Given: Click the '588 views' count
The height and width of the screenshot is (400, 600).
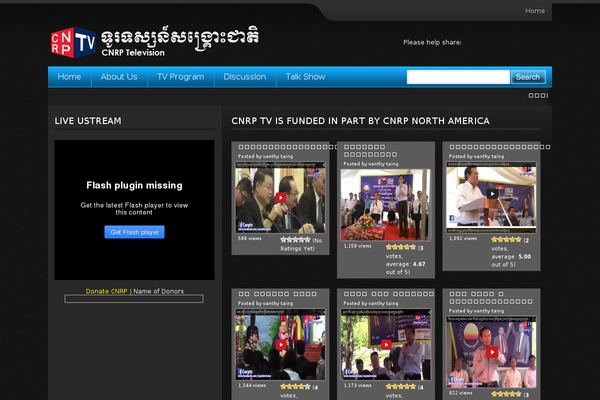Looking at the screenshot, I should click(249, 238).
